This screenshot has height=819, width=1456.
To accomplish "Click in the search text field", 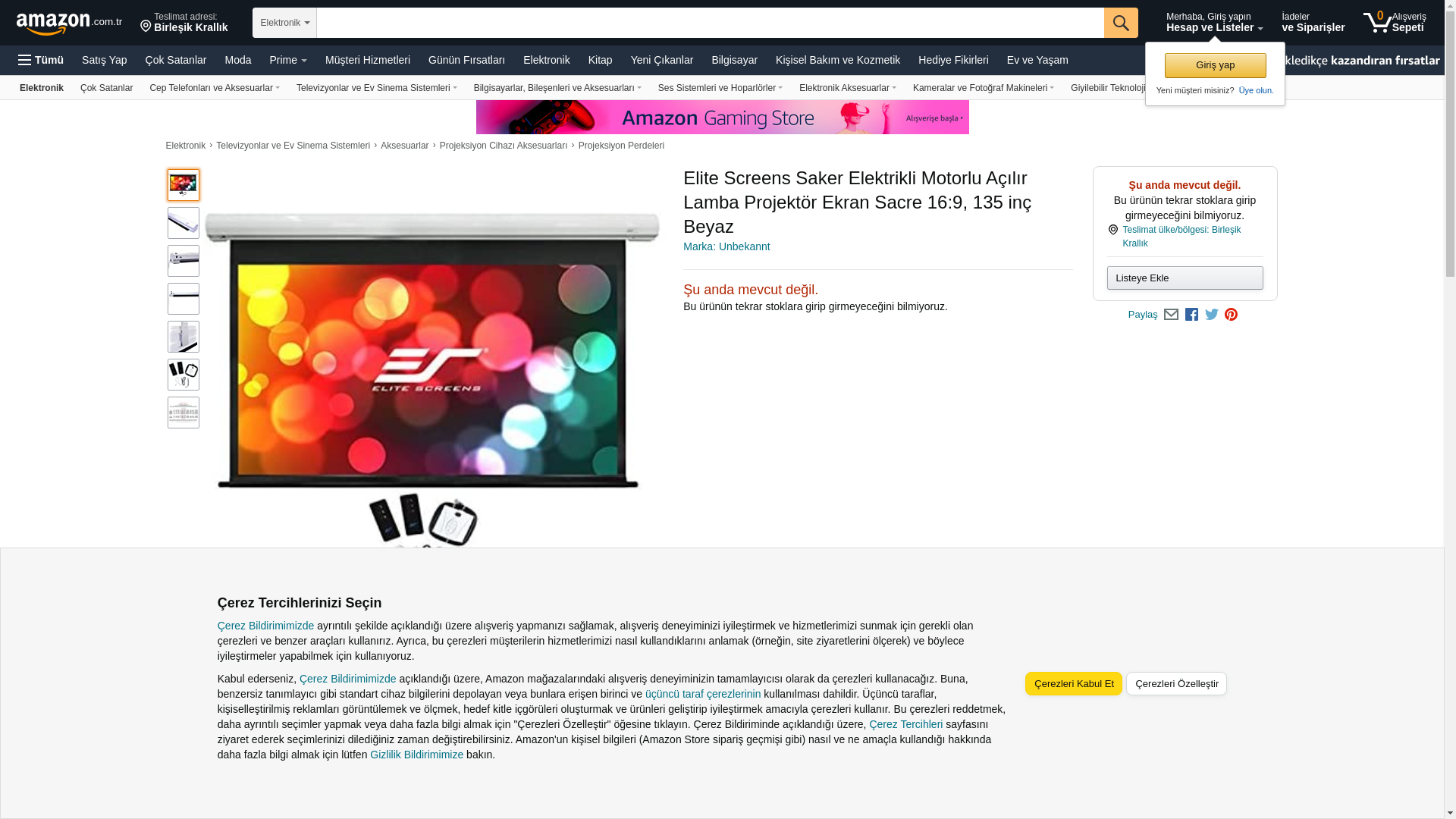I will (x=710, y=23).
